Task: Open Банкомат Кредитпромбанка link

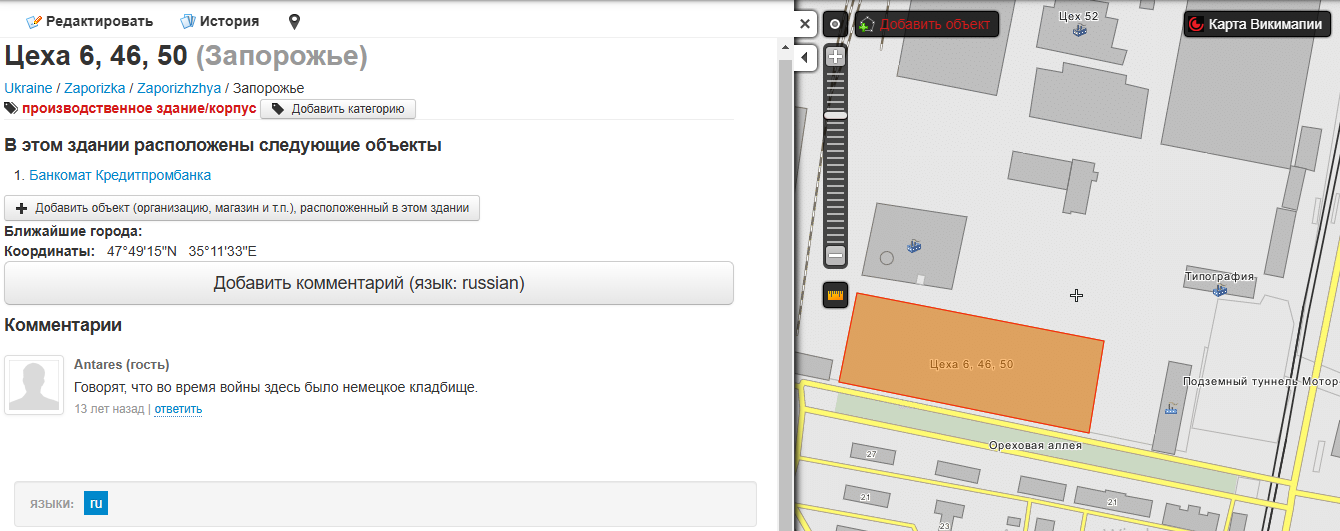Action: pyautogui.click(x=120, y=175)
